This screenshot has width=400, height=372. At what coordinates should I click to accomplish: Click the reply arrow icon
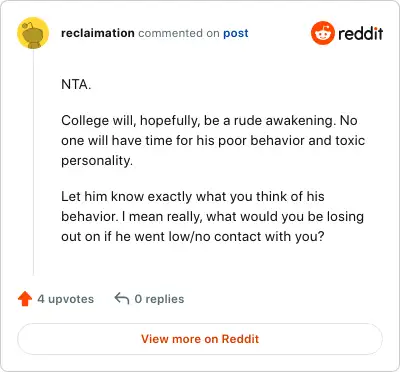click(122, 298)
